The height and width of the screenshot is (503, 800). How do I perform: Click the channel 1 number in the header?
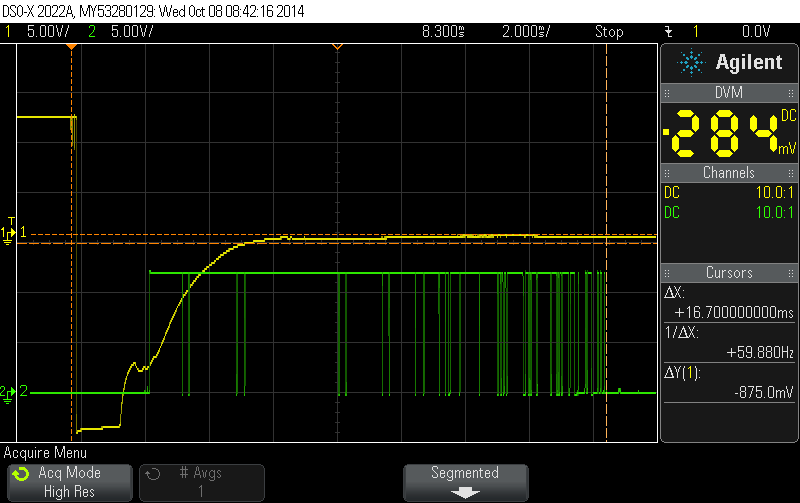point(8,32)
